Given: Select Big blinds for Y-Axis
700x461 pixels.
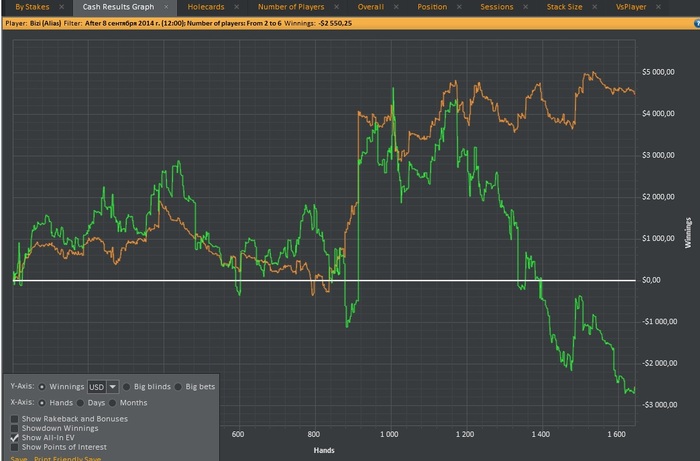Looking at the screenshot, I should click(x=127, y=386).
